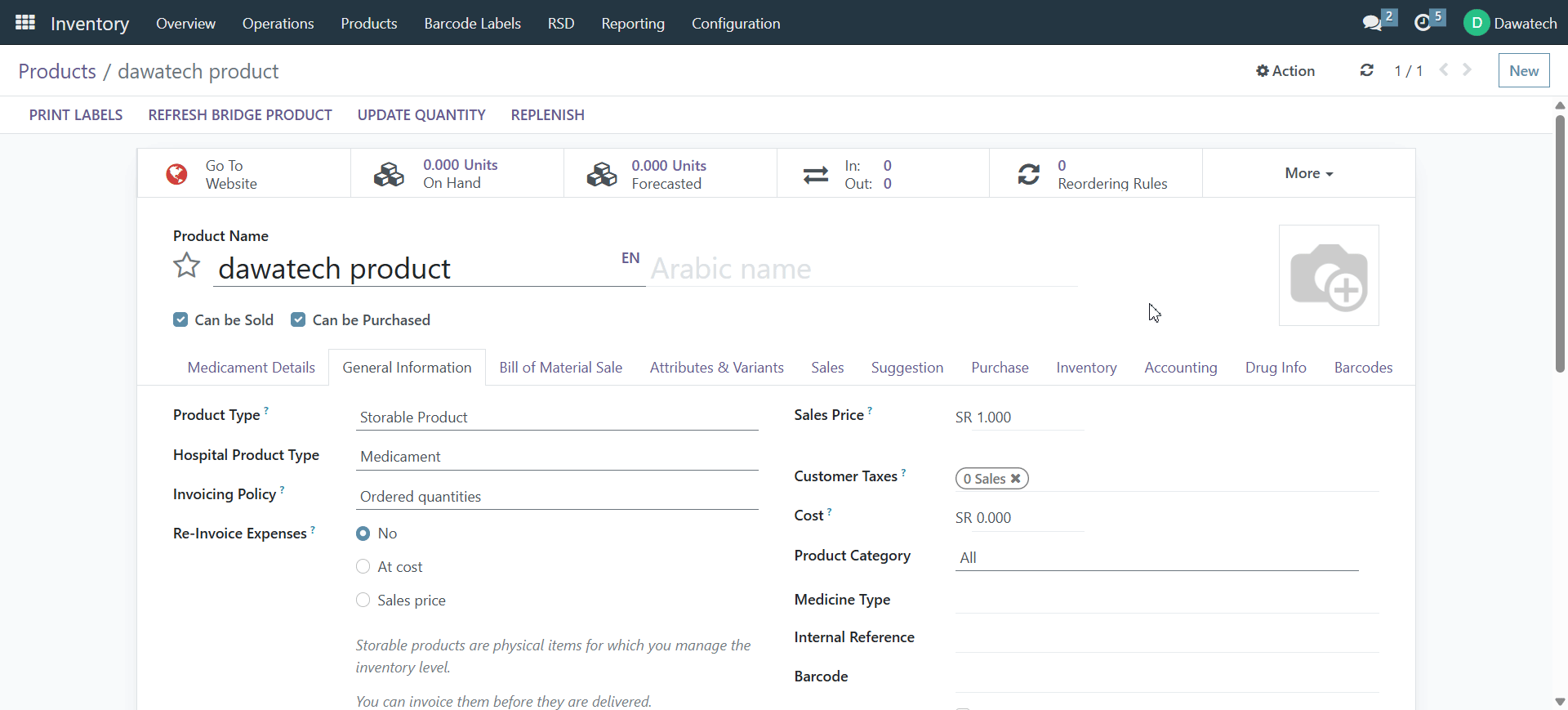Switch to Drug Info tab

click(1276, 368)
